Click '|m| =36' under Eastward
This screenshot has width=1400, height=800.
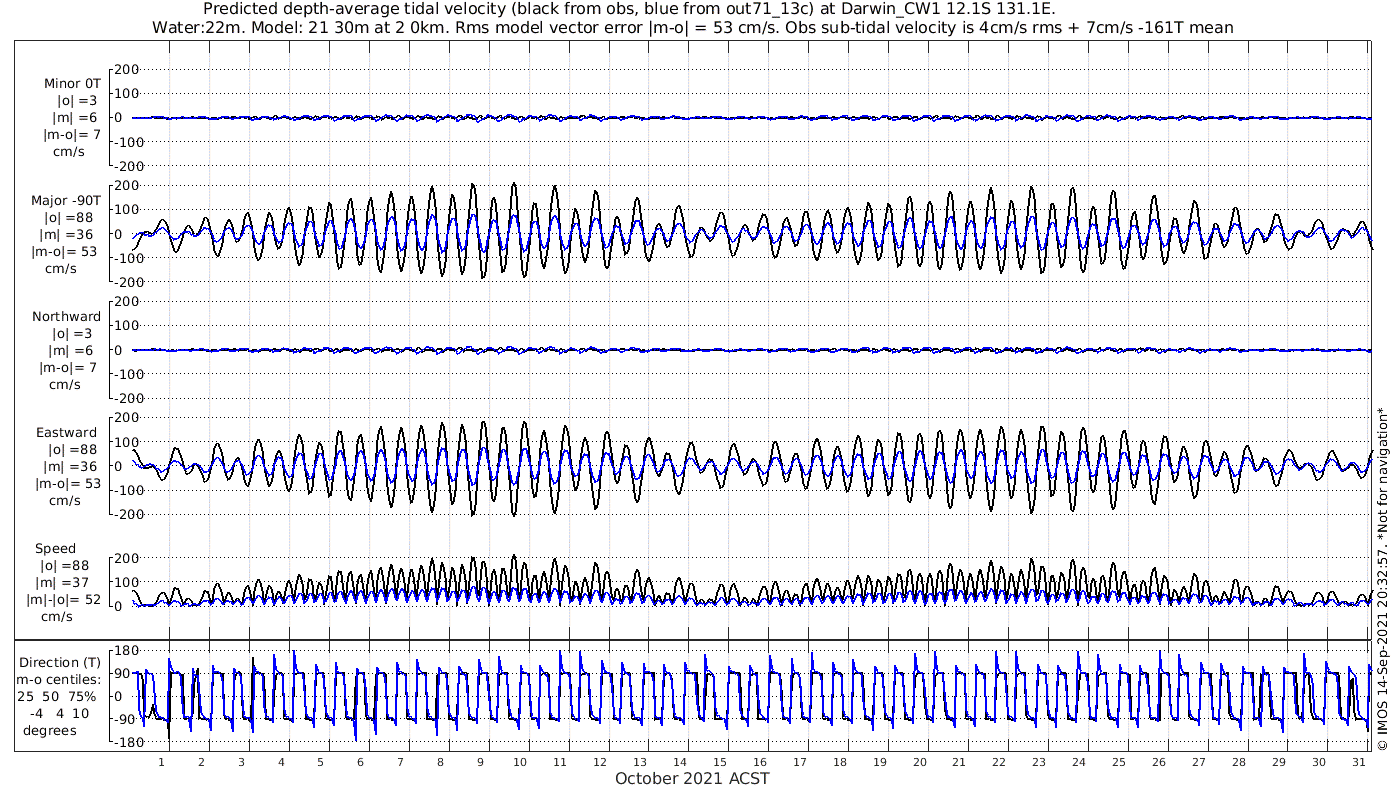69,467
